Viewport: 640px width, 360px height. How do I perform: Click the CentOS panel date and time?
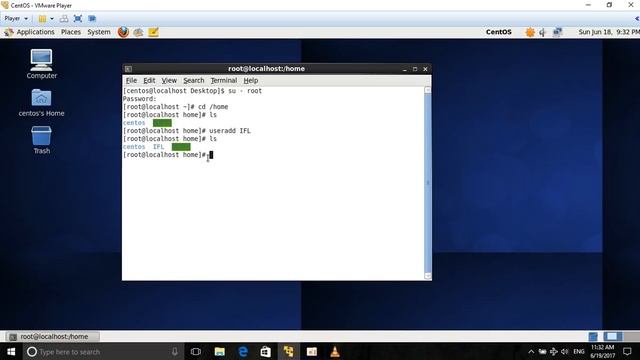click(x=609, y=32)
